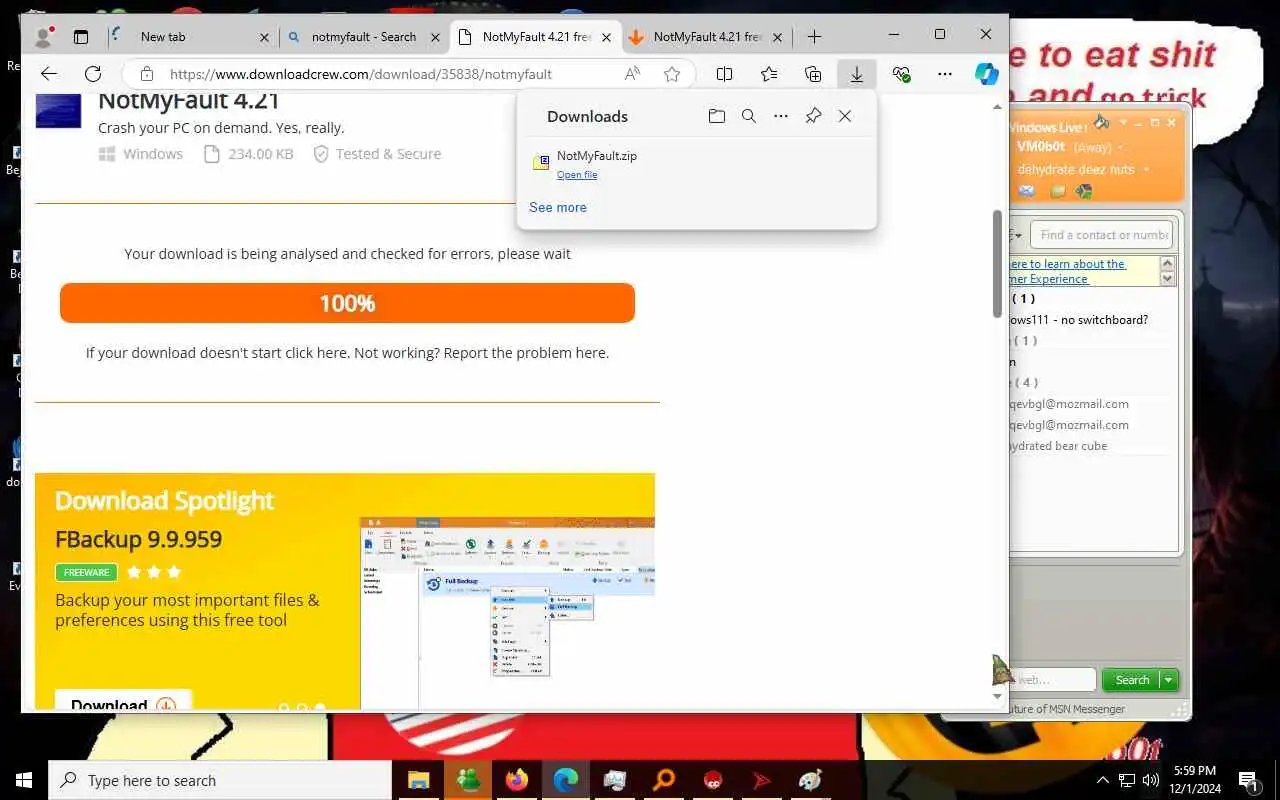Viewport: 1280px width, 800px height.
Task: Open File Explorer from the taskbar
Action: click(418, 780)
